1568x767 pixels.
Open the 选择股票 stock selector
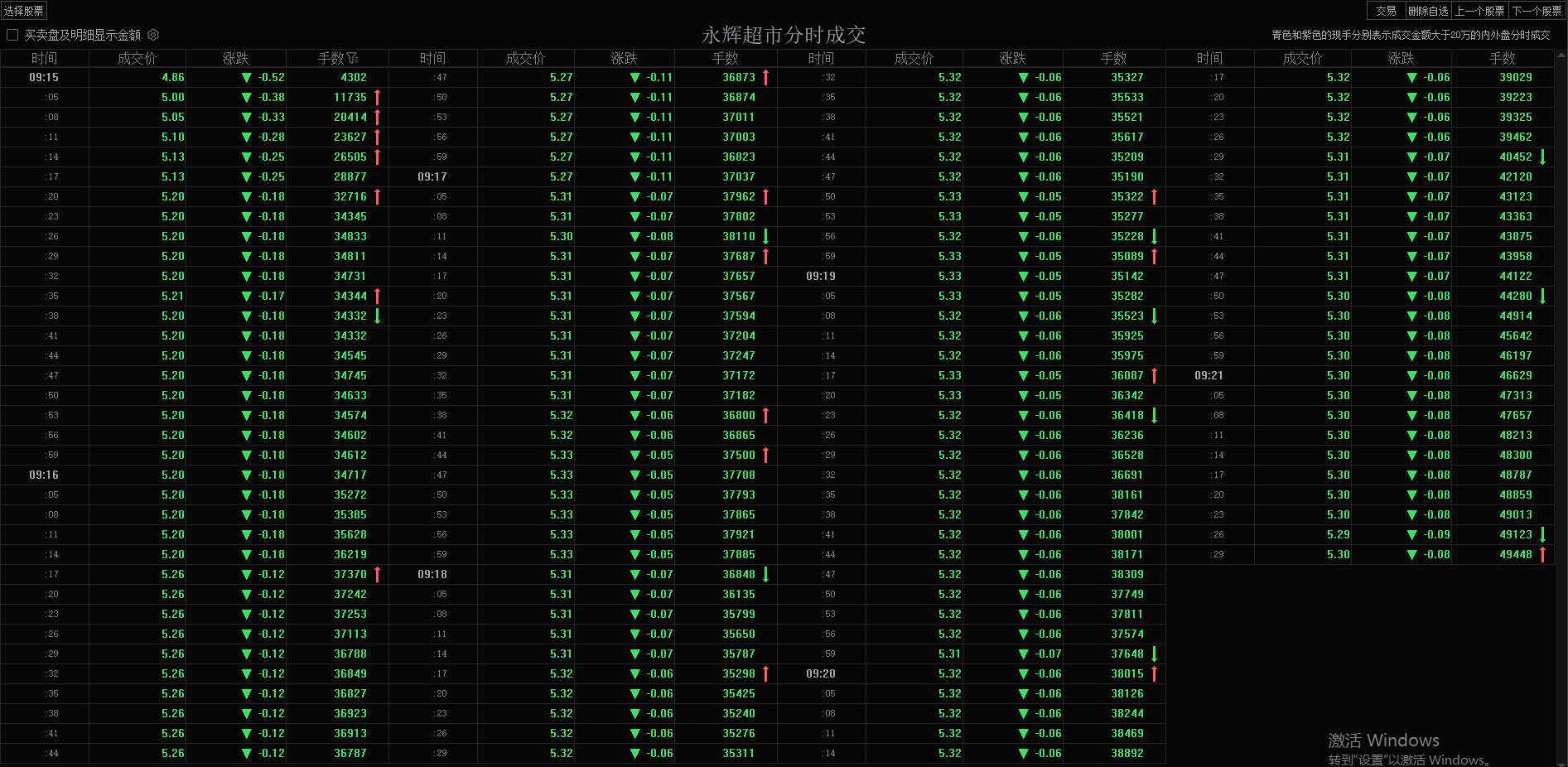click(x=24, y=11)
